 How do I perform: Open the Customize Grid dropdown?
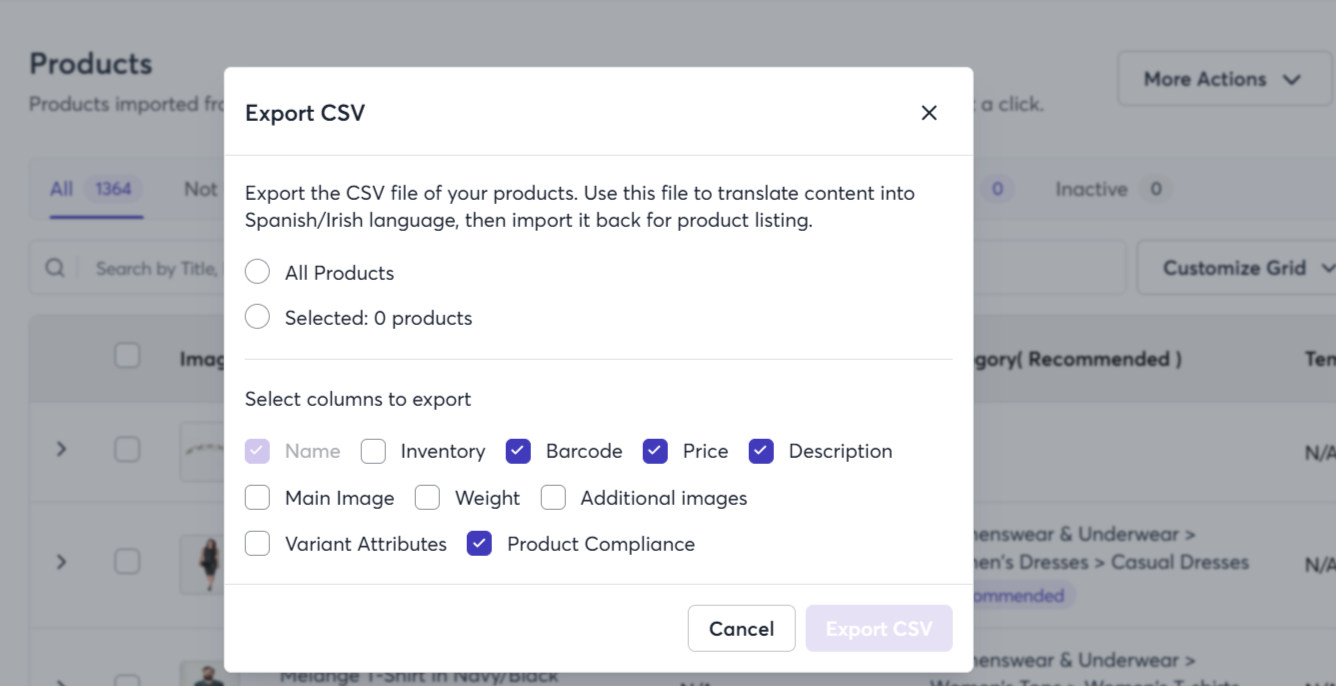pos(1236,268)
